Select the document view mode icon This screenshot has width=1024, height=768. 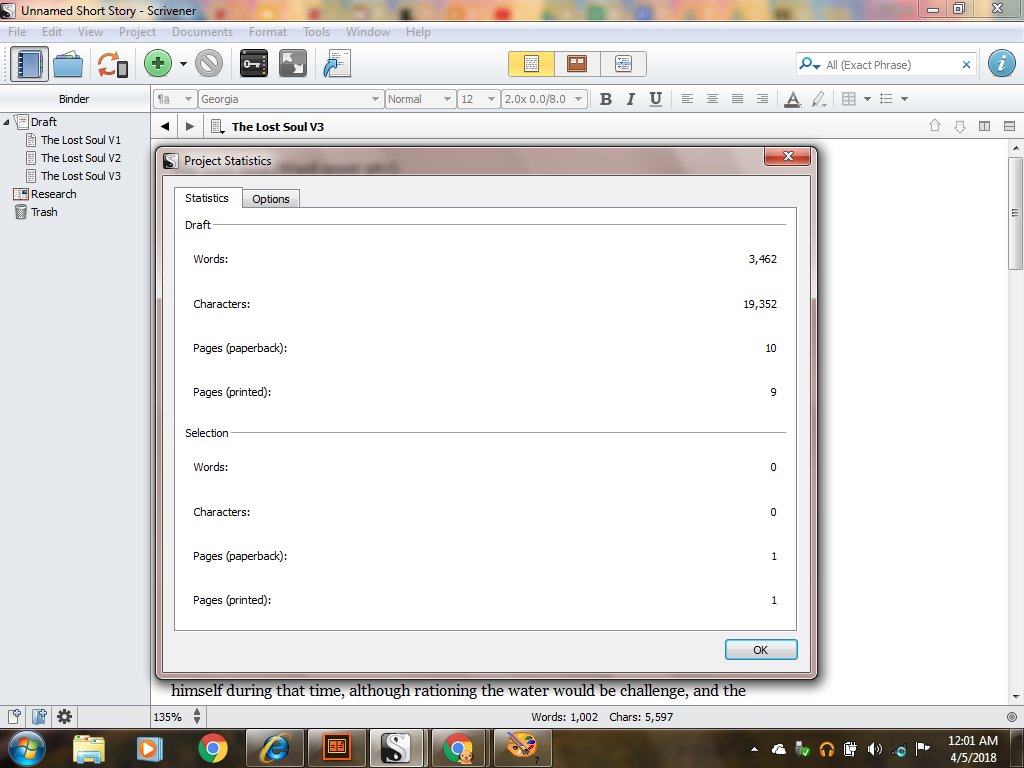click(x=531, y=63)
